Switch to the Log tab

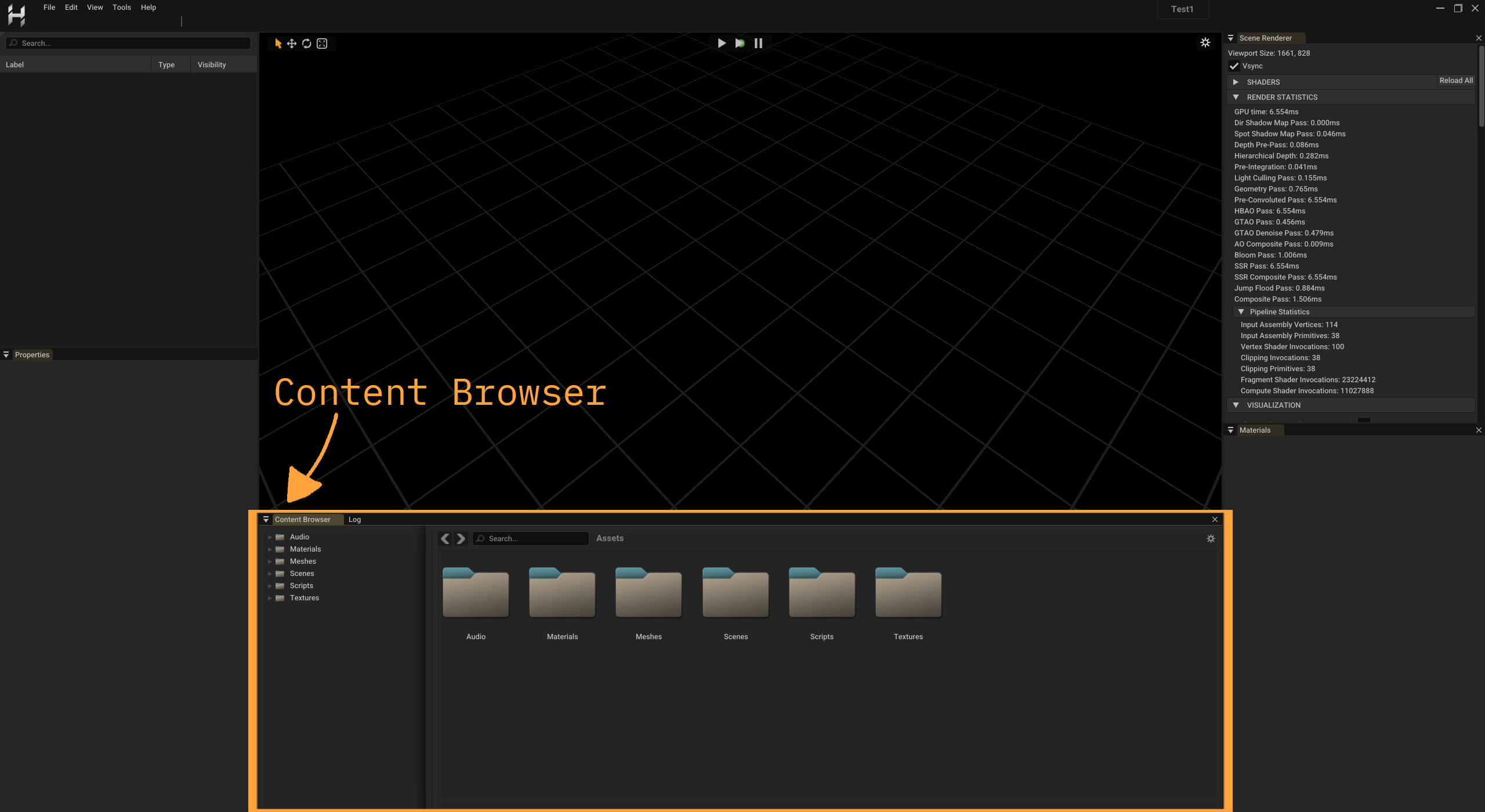coord(354,519)
